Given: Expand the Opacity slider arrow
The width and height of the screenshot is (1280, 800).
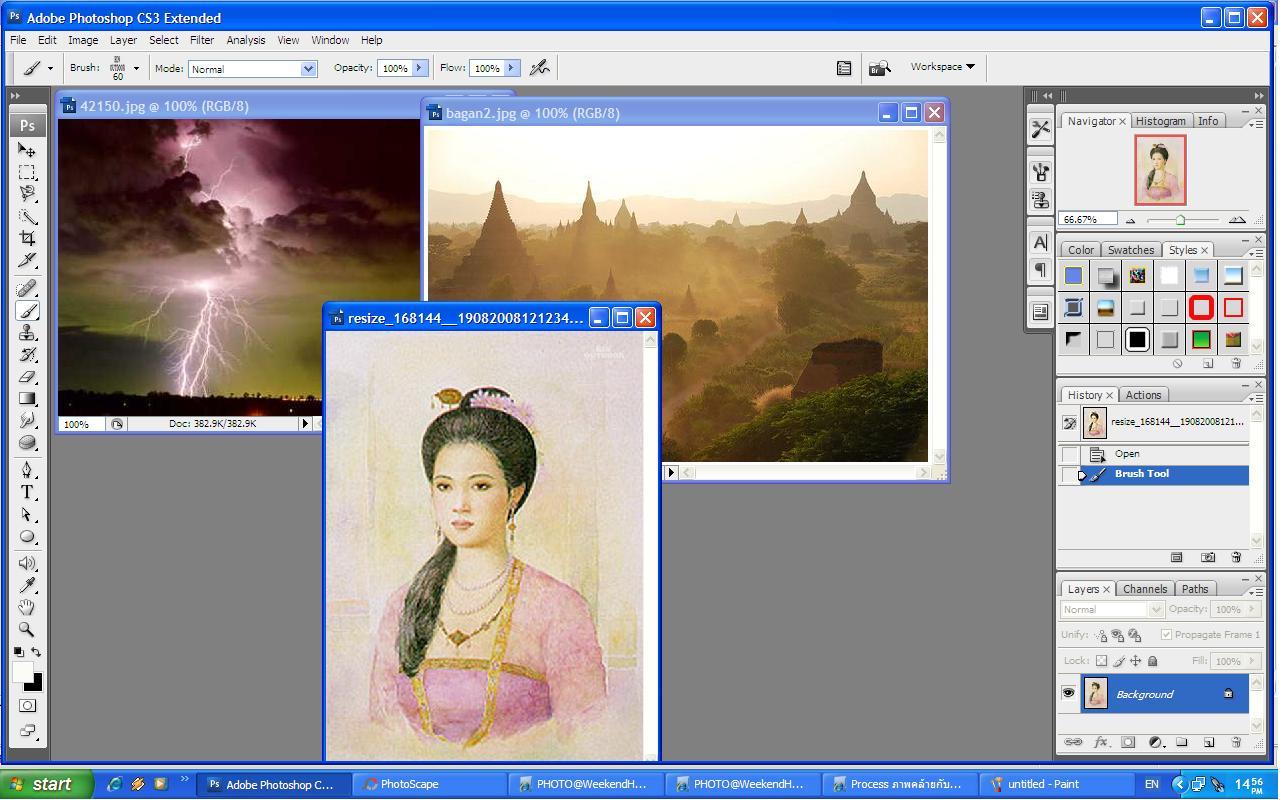Looking at the screenshot, I should pyautogui.click(x=419, y=68).
